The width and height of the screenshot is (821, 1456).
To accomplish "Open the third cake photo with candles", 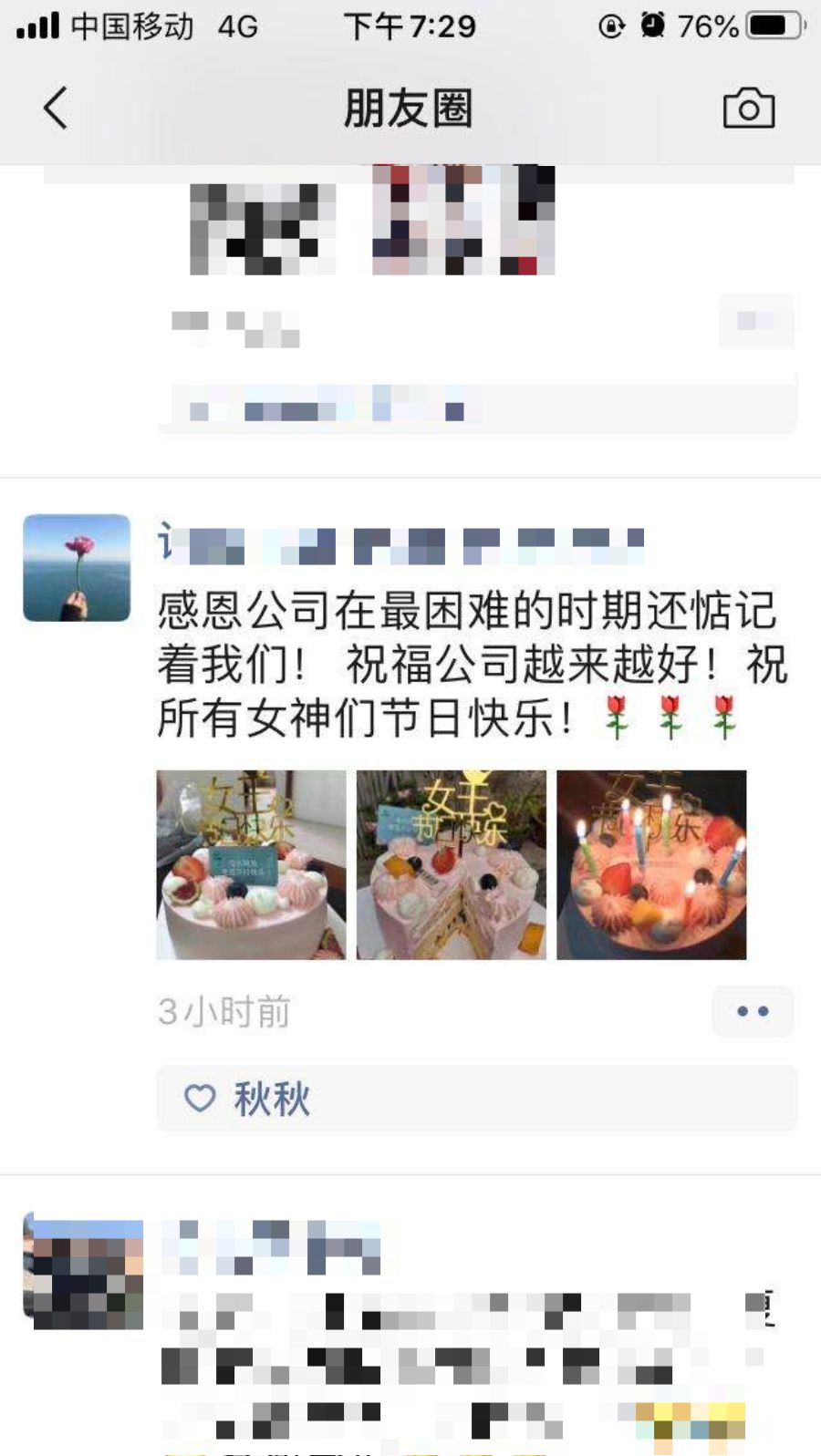I will point(651,864).
